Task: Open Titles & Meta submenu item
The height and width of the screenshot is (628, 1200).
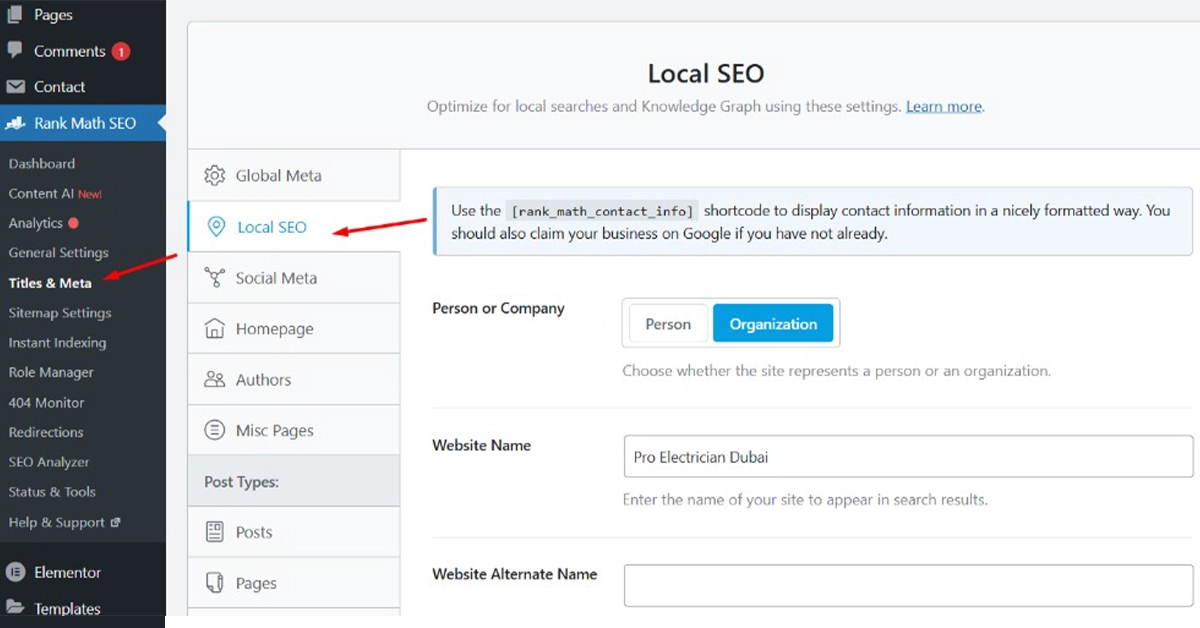Action: coord(50,283)
